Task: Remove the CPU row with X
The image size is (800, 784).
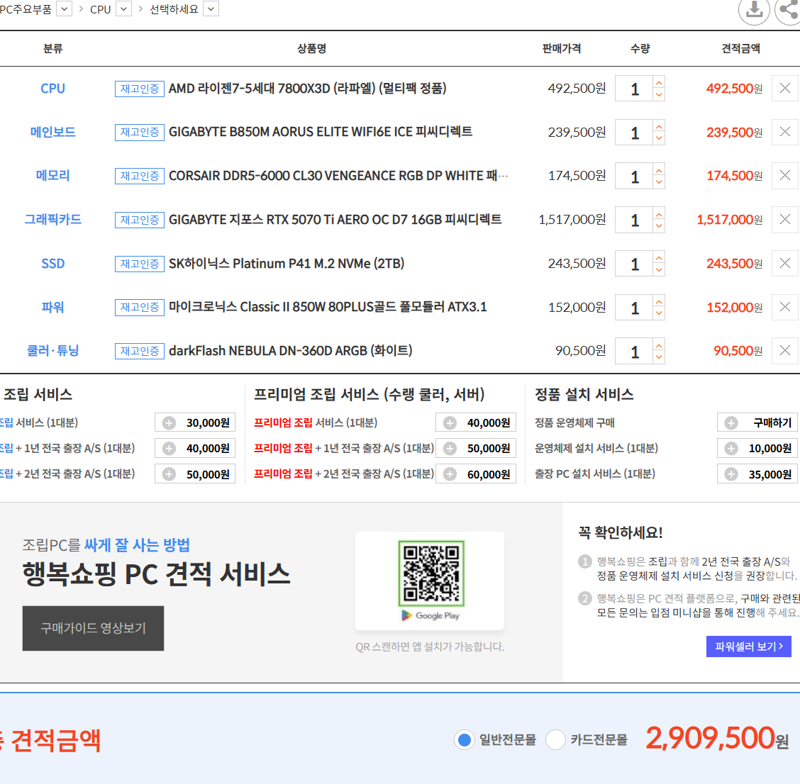Action: coord(785,88)
